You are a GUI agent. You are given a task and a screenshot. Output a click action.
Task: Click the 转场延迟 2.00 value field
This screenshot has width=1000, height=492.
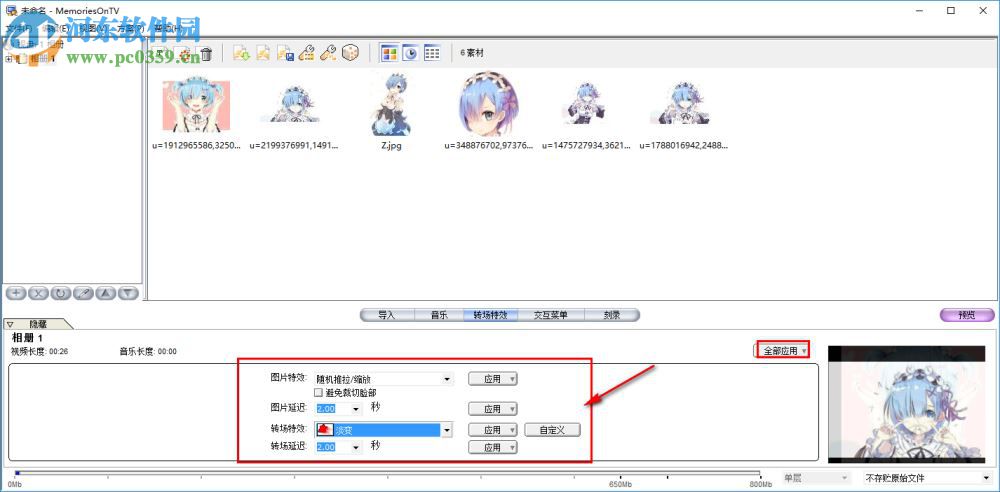click(x=333, y=447)
